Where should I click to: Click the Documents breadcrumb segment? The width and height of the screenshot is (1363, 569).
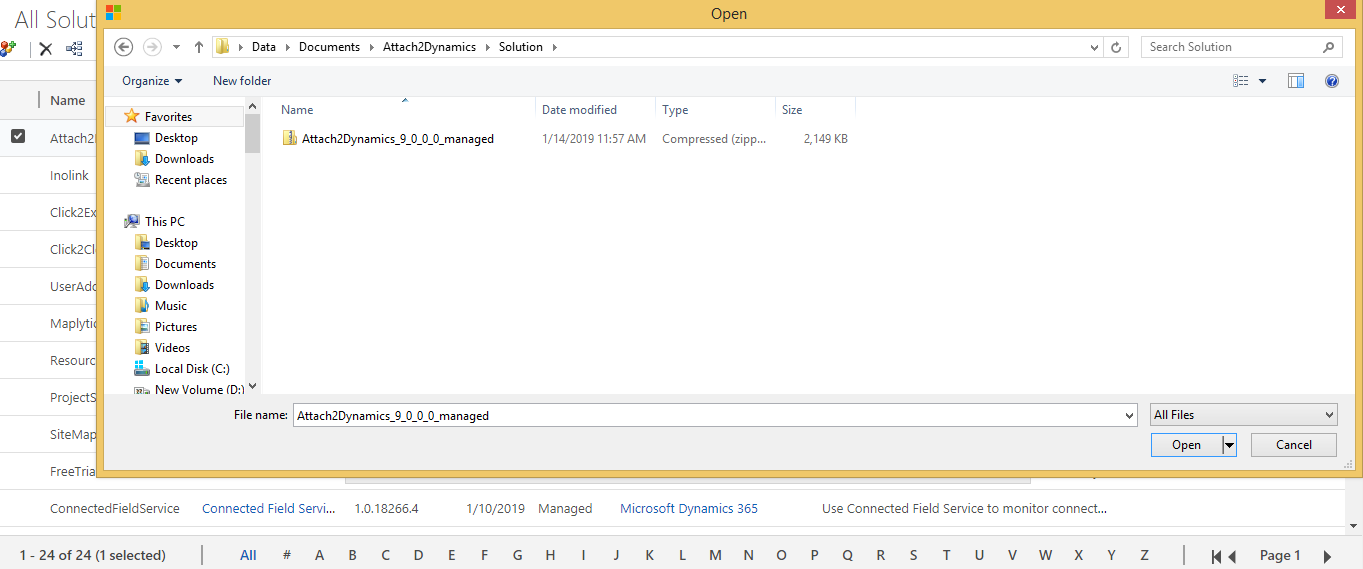click(329, 47)
